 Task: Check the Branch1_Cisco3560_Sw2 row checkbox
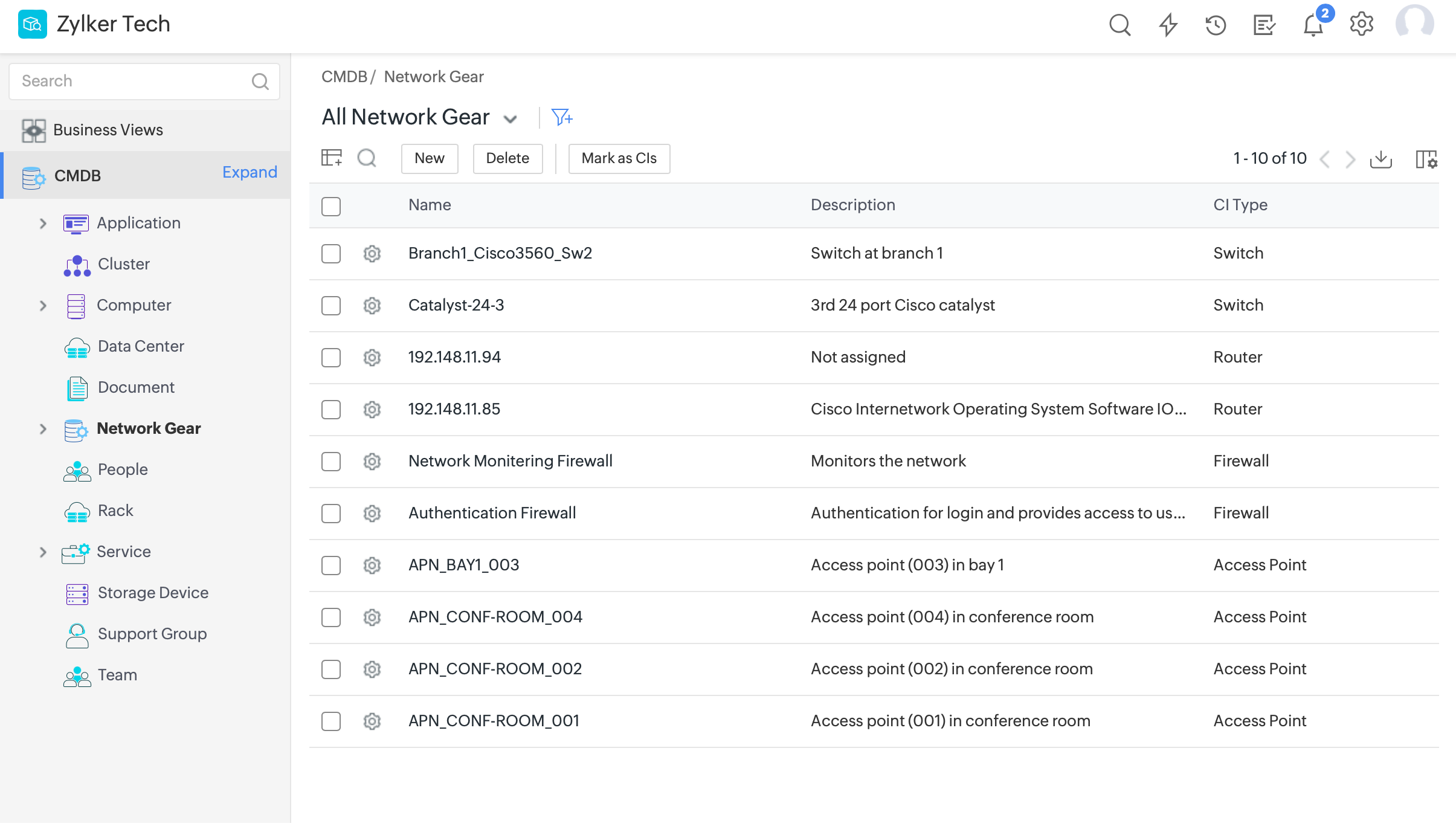(x=331, y=254)
